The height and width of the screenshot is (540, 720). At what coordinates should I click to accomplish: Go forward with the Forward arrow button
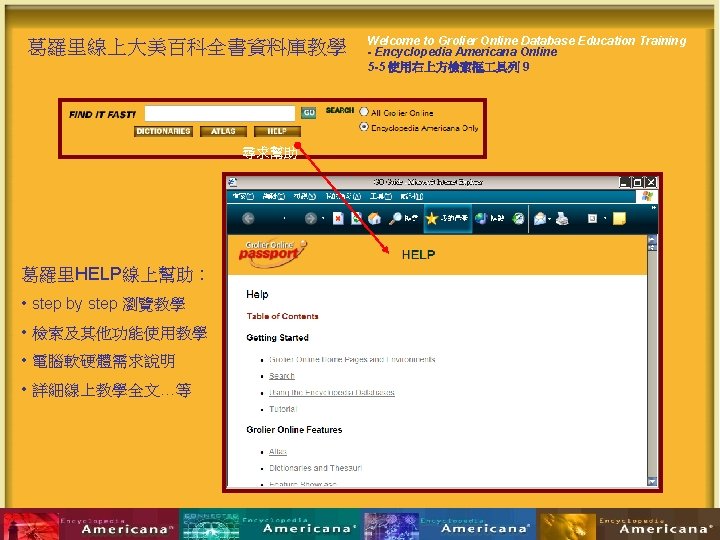pos(310,219)
